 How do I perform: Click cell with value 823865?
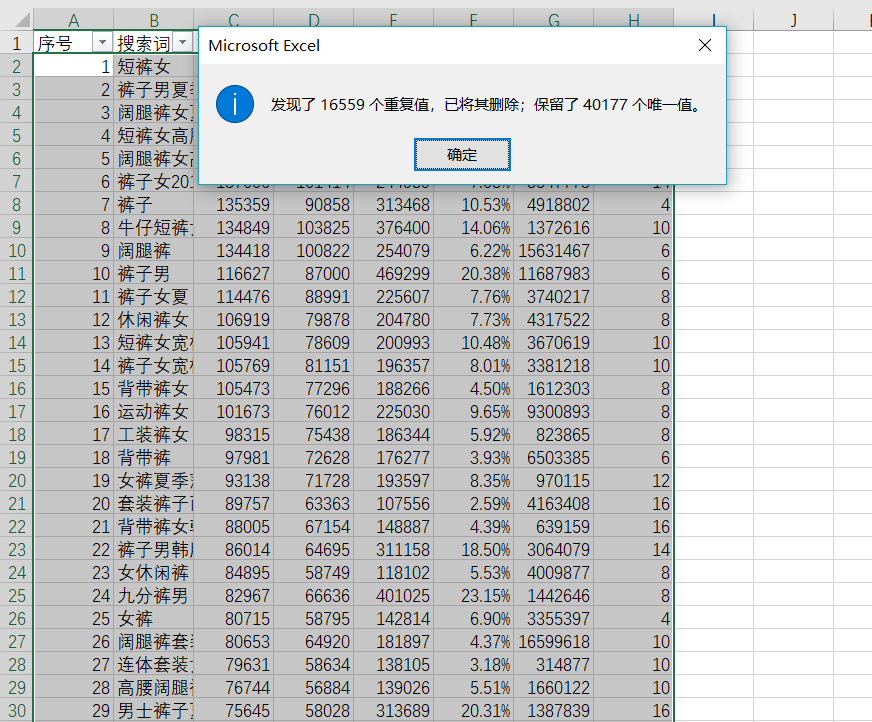point(554,434)
